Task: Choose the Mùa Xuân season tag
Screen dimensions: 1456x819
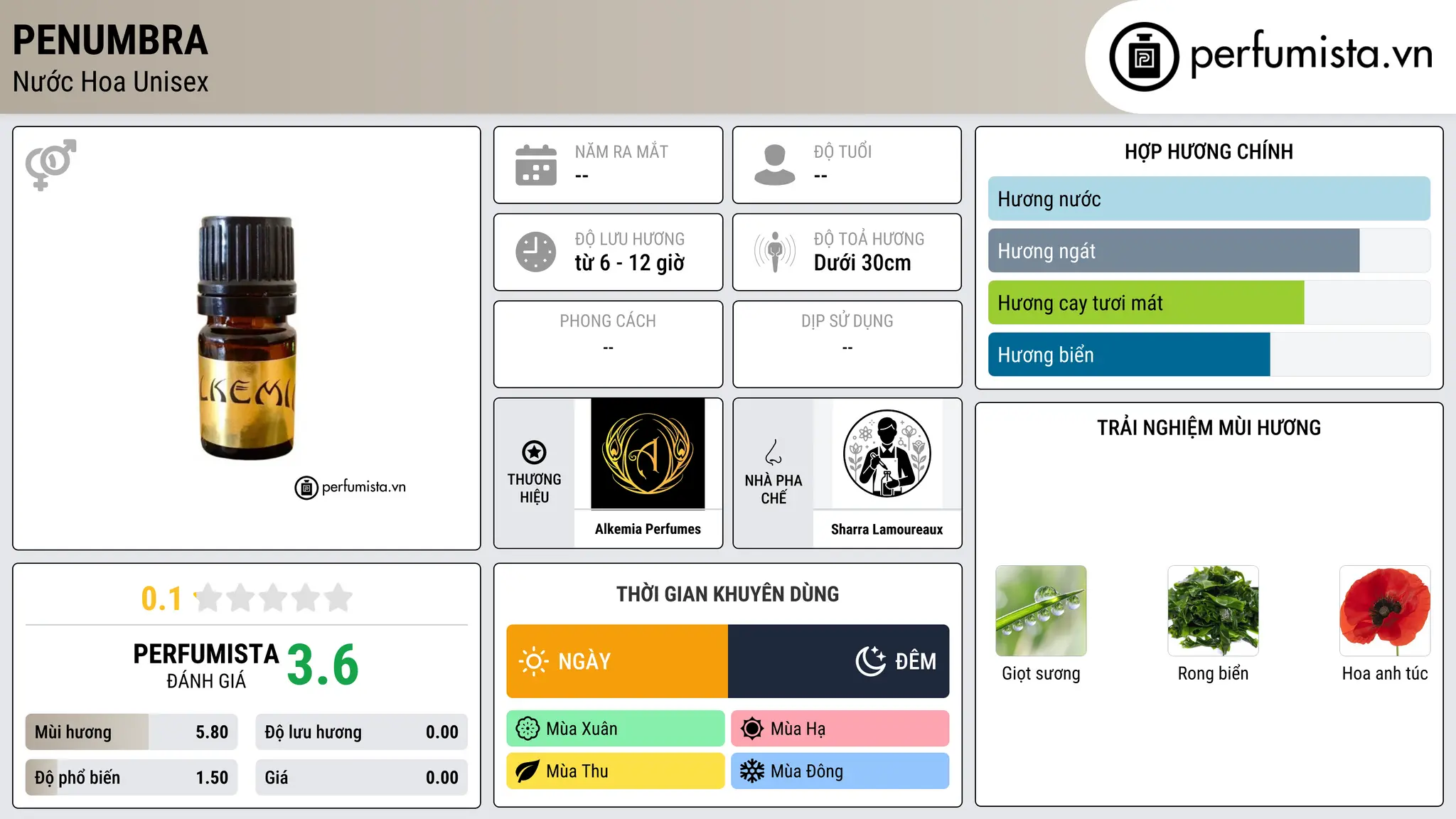Action: [616, 729]
